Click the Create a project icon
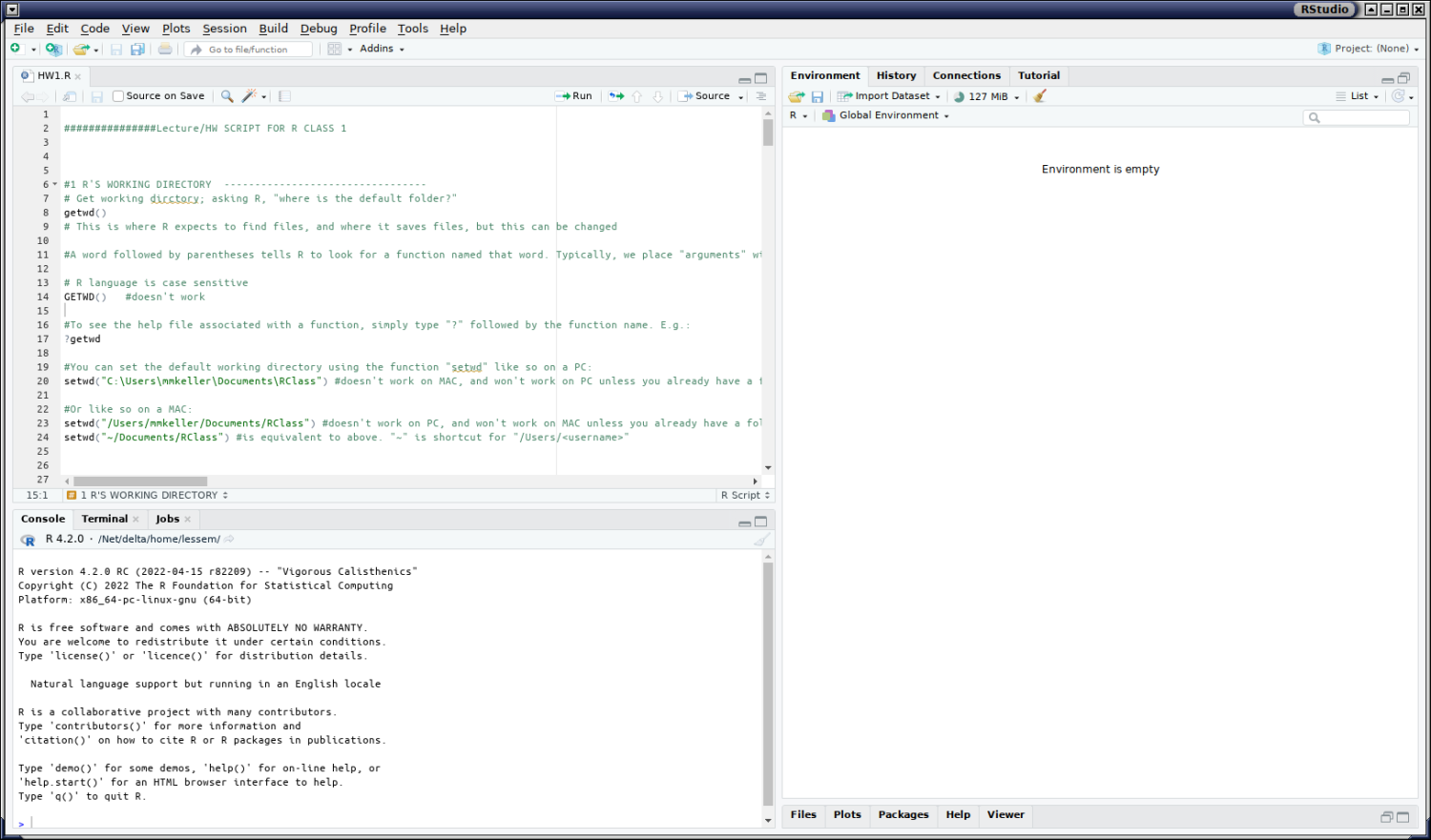This screenshot has height=840, width=1431. click(53, 49)
